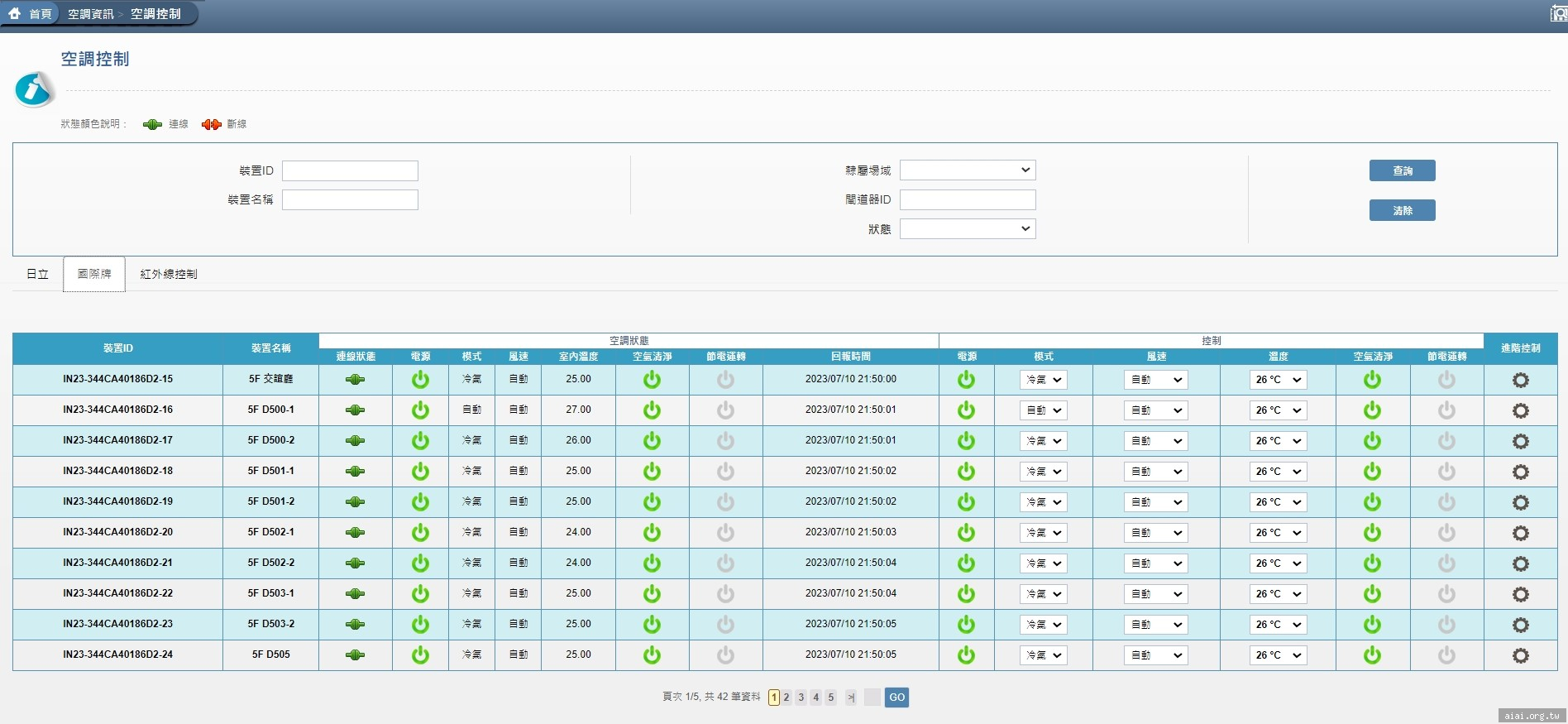Screen dimensions: 1568x724
Task: Open advanced control gear for 5F 交誼廳
Action: pos(1520,380)
